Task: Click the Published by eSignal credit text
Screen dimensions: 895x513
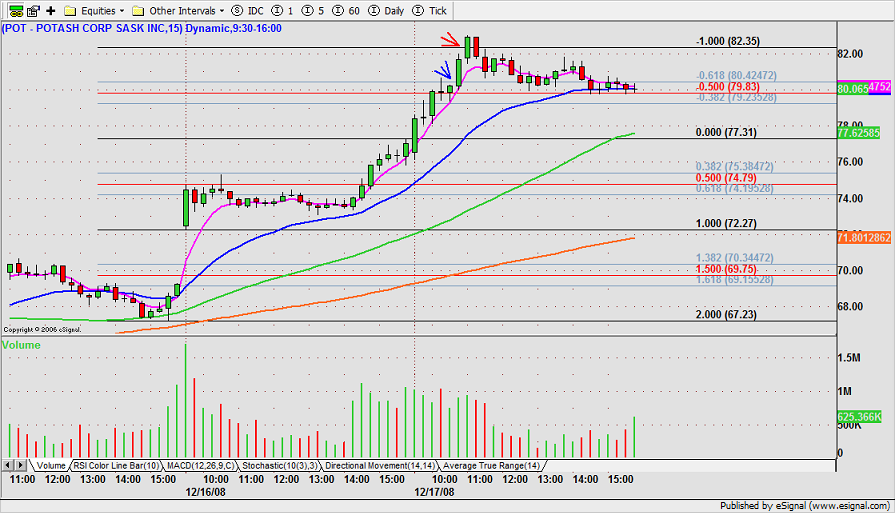Action: click(804, 506)
